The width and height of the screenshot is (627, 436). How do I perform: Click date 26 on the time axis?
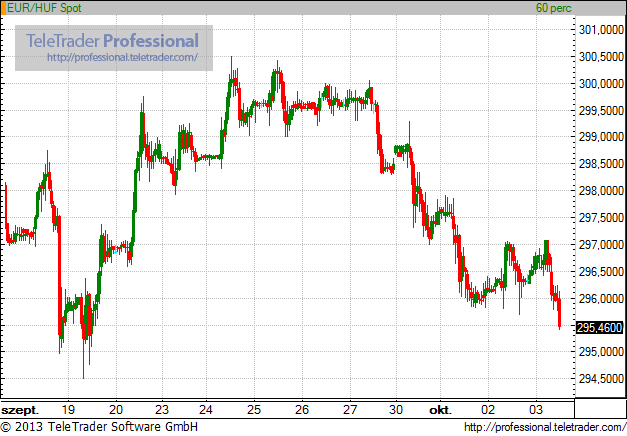point(302,410)
